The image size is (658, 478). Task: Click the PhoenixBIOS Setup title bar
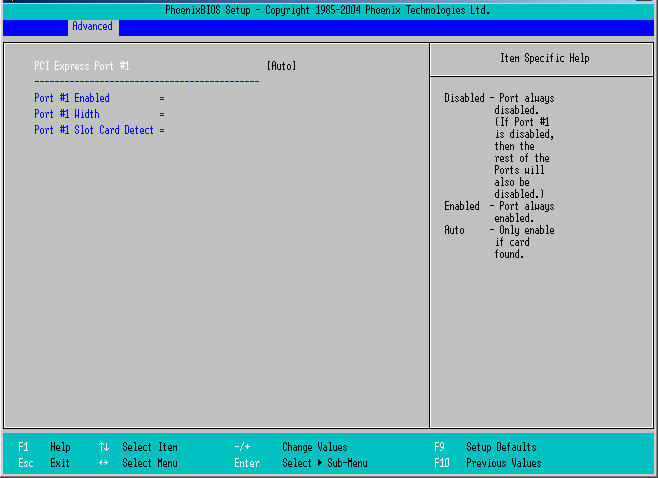click(327, 10)
